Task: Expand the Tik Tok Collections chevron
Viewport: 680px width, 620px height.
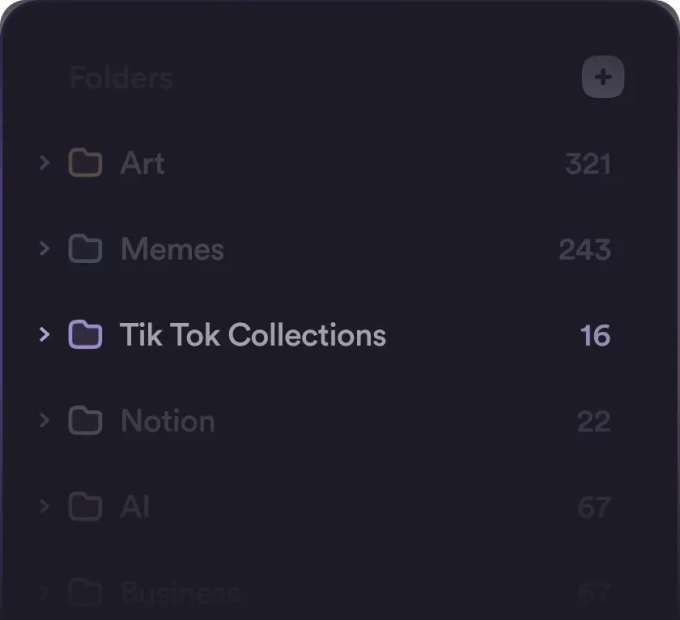Action: click(x=44, y=334)
